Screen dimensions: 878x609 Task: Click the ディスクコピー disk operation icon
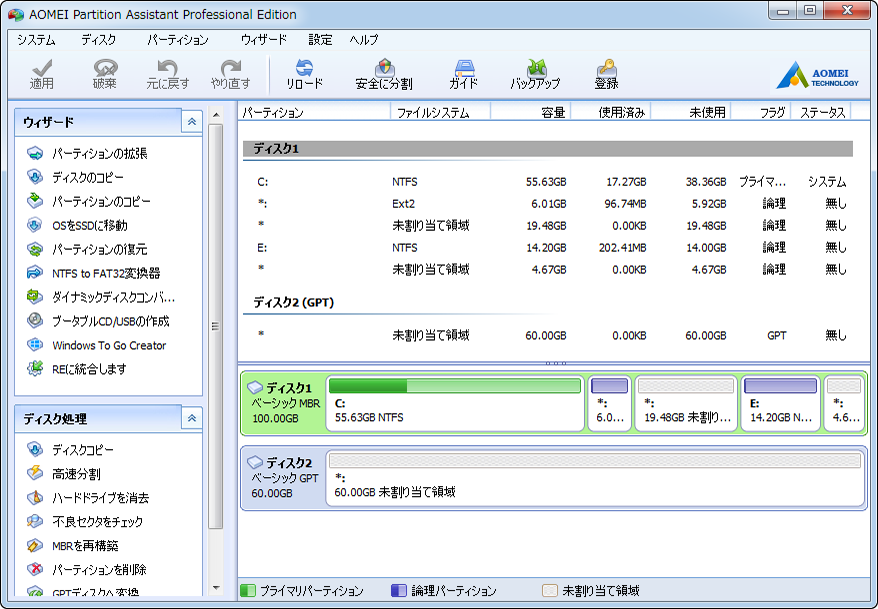pos(35,449)
